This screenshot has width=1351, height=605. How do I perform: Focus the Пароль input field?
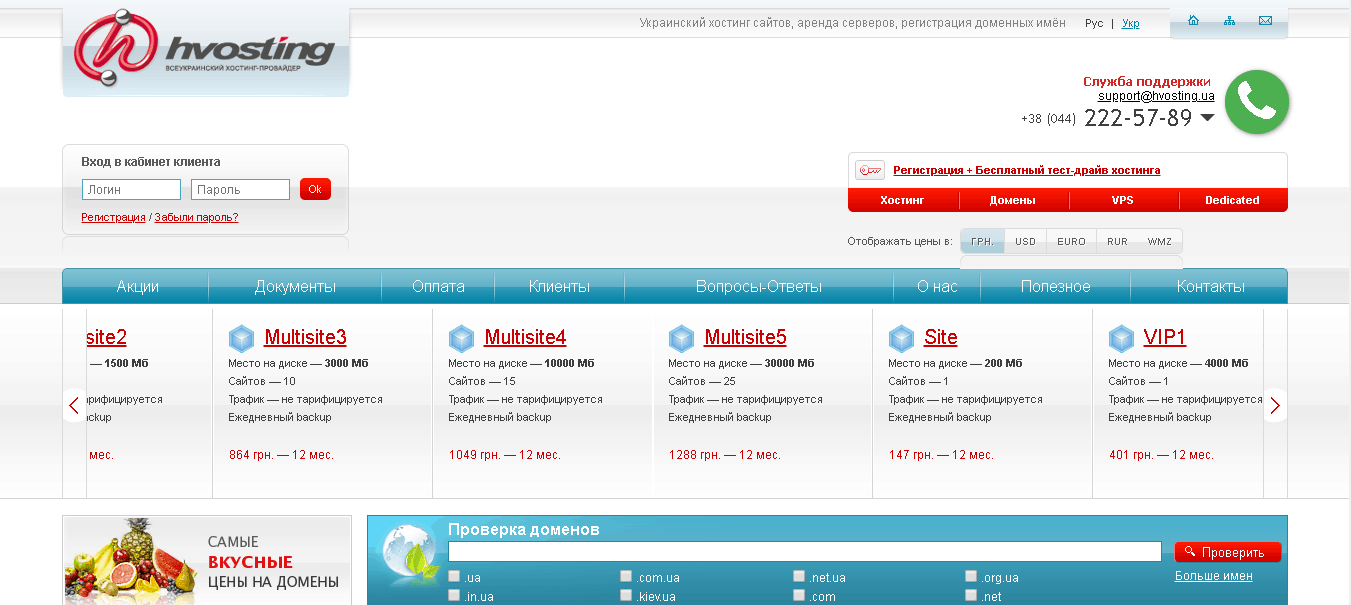pos(240,189)
